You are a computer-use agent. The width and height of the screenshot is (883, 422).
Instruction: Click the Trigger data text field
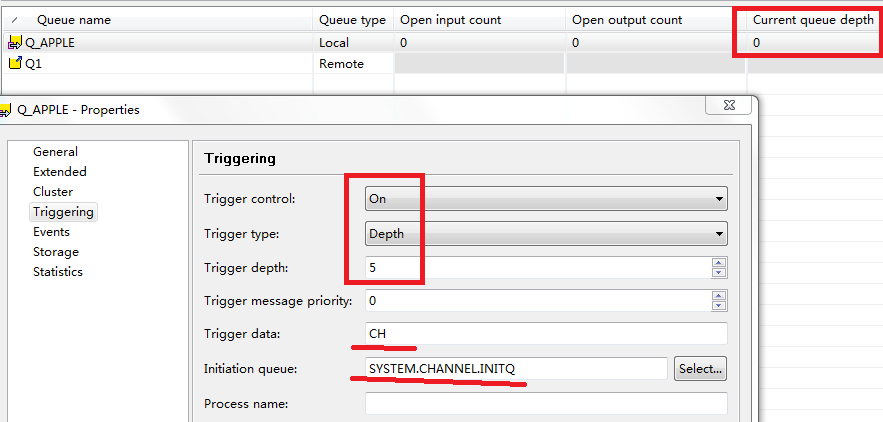click(x=545, y=334)
